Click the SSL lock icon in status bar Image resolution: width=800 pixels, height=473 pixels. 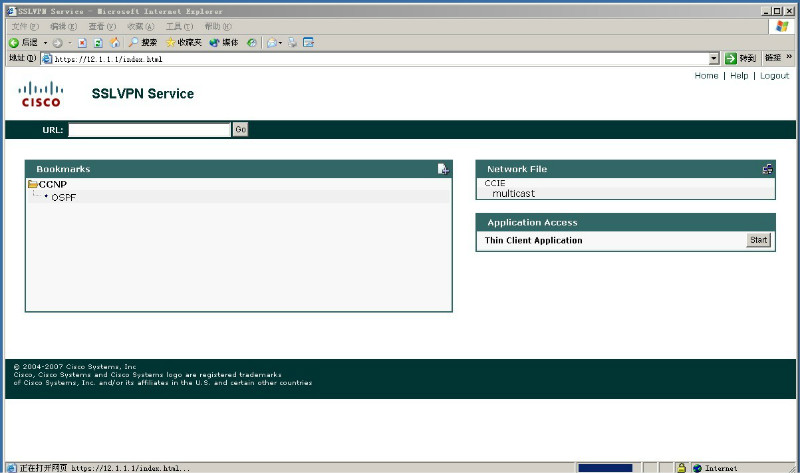click(681, 467)
